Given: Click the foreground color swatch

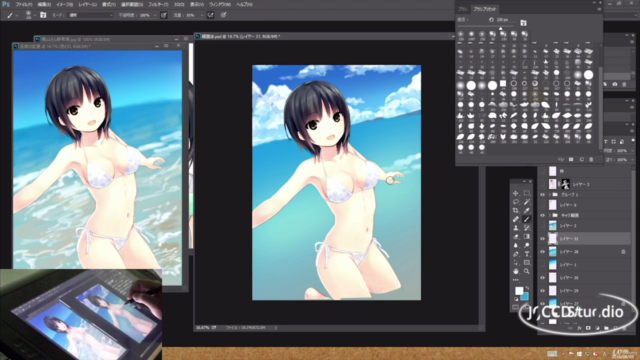Looking at the screenshot, I should pos(519,291).
